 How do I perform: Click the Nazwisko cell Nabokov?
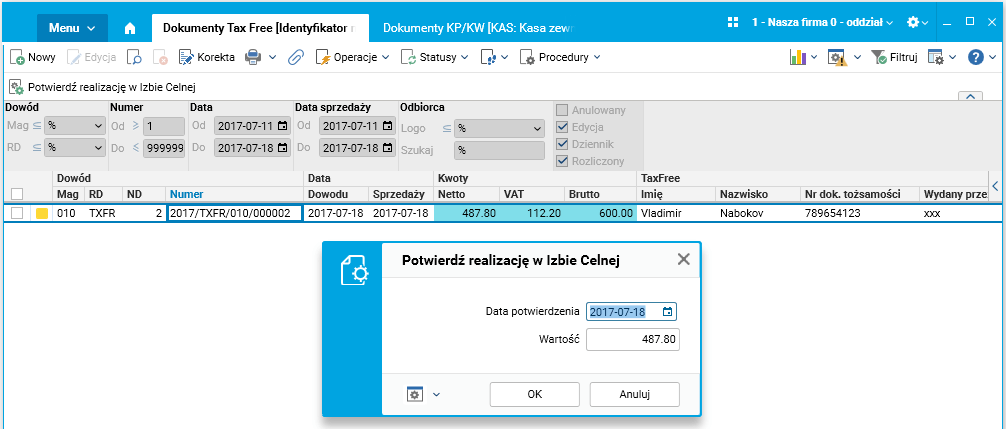(758, 214)
